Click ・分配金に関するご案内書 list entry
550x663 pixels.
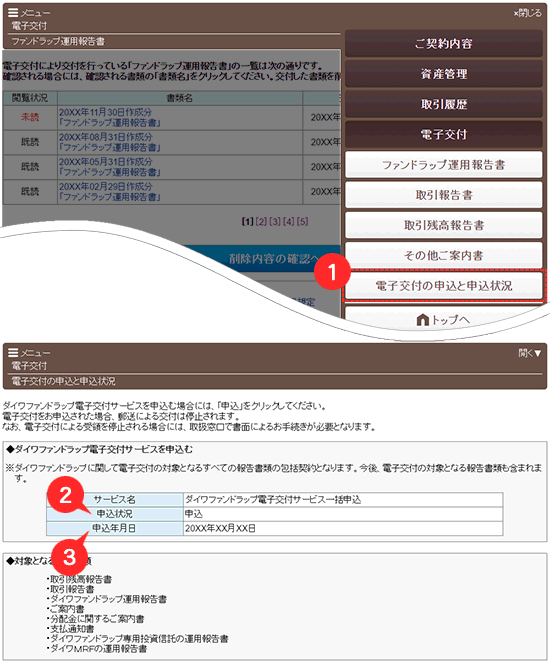tap(96, 619)
